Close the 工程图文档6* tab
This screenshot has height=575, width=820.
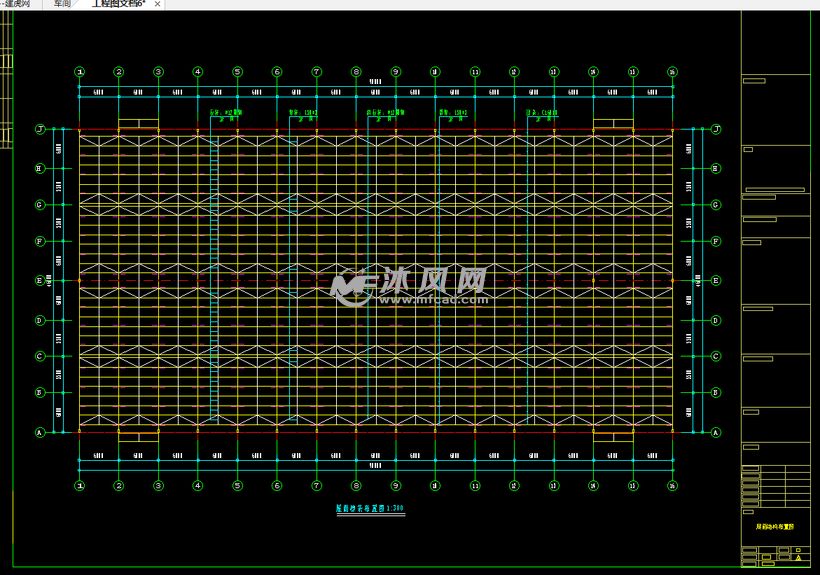157,5
